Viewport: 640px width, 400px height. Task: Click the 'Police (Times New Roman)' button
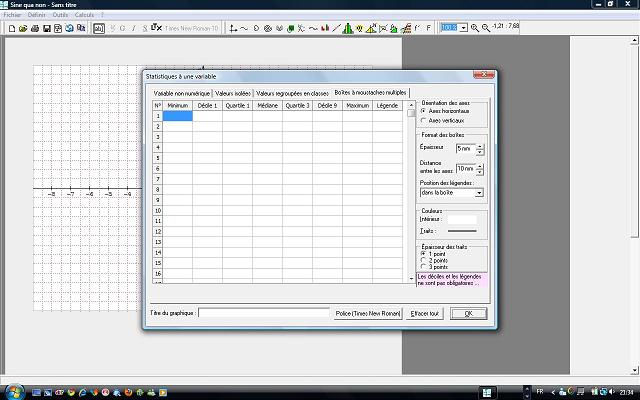pyautogui.click(x=367, y=313)
